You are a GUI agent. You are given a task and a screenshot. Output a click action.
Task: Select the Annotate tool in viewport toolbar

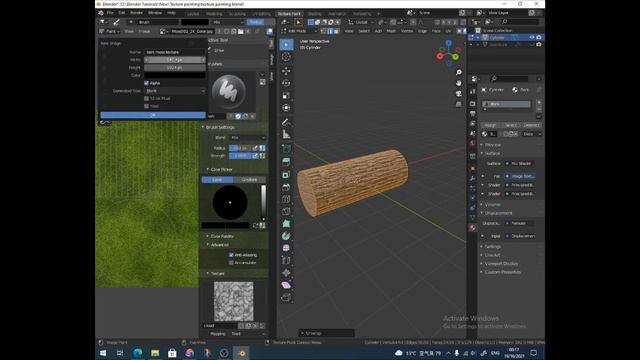coord(286,122)
